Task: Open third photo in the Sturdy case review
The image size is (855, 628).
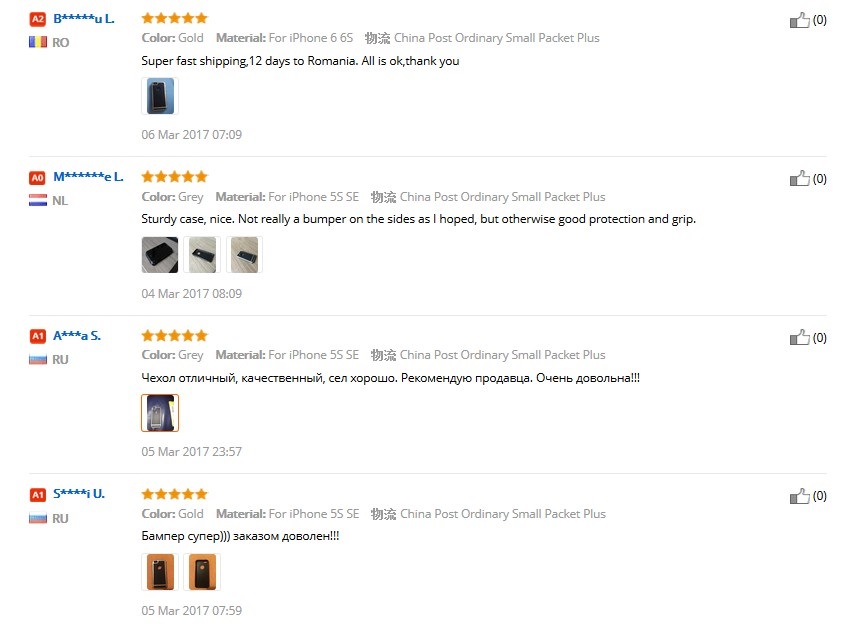Action: click(243, 255)
